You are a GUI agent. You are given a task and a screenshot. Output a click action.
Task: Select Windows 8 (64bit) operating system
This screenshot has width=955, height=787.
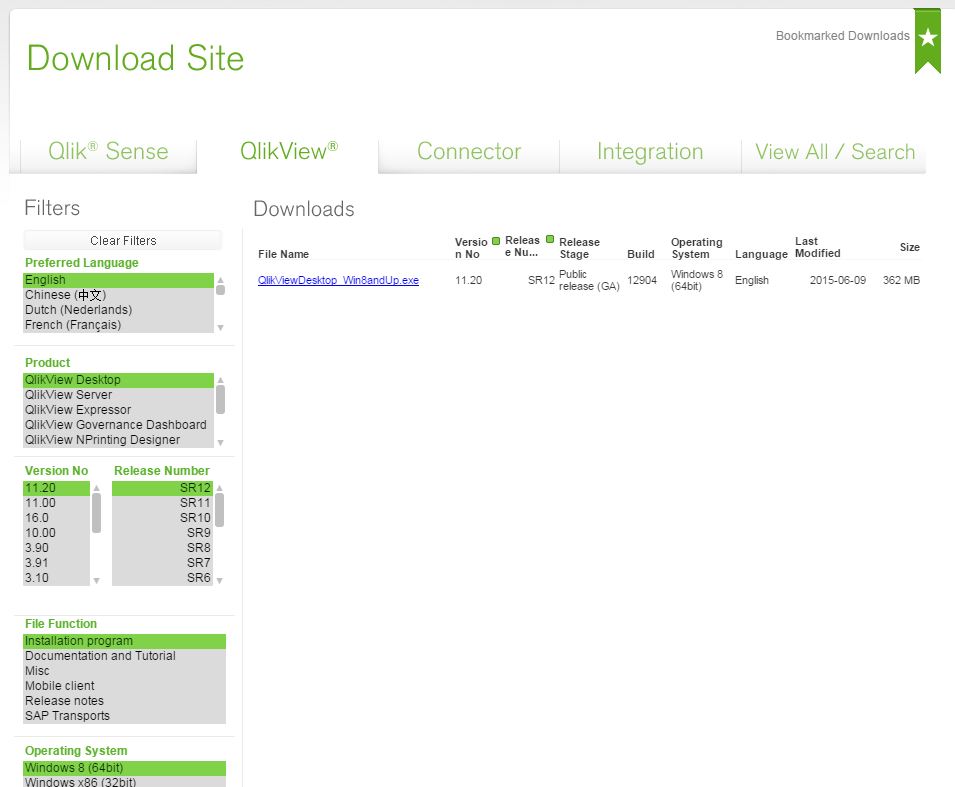point(124,768)
